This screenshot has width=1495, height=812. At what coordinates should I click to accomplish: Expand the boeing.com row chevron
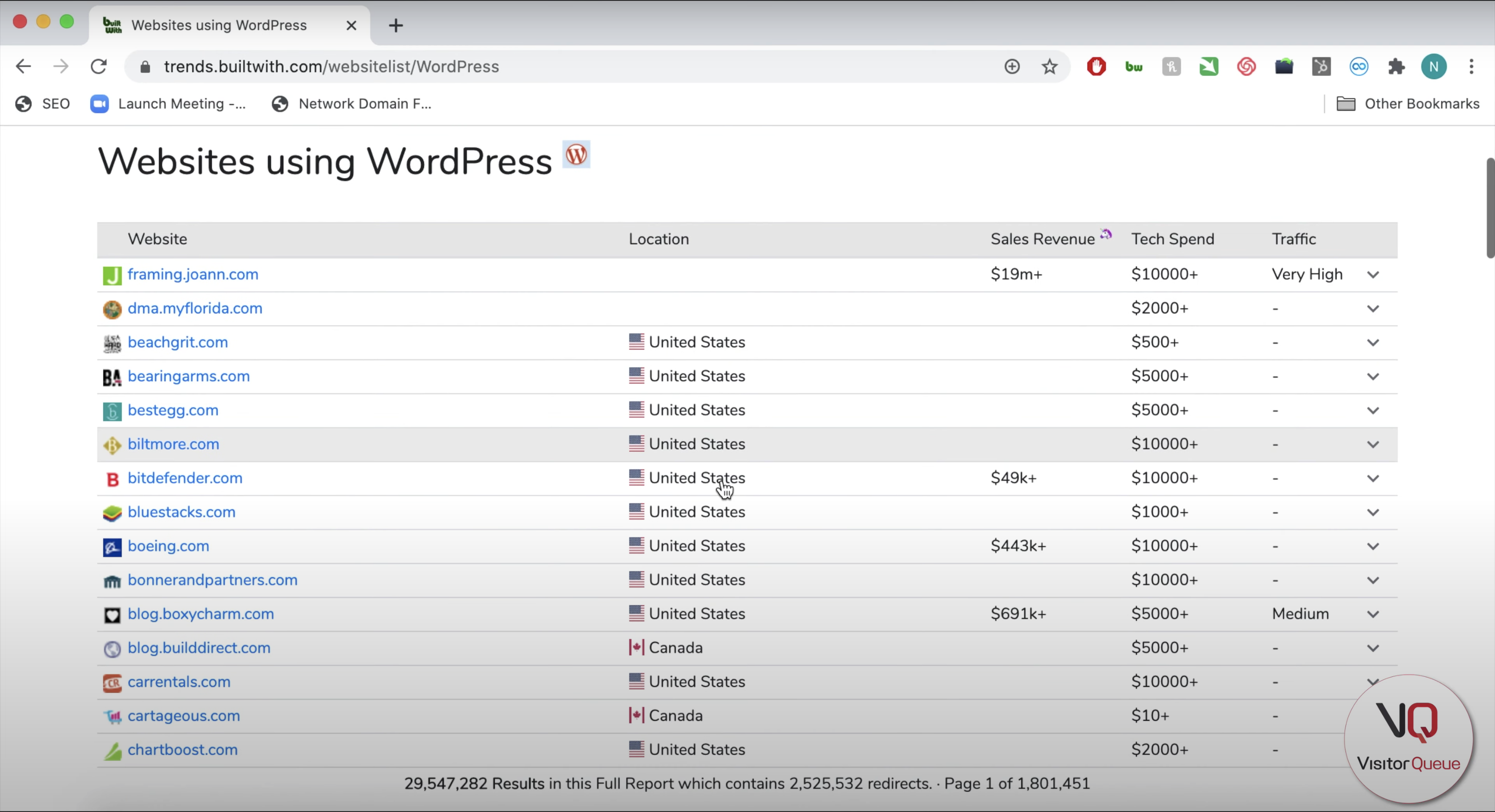[x=1373, y=547]
